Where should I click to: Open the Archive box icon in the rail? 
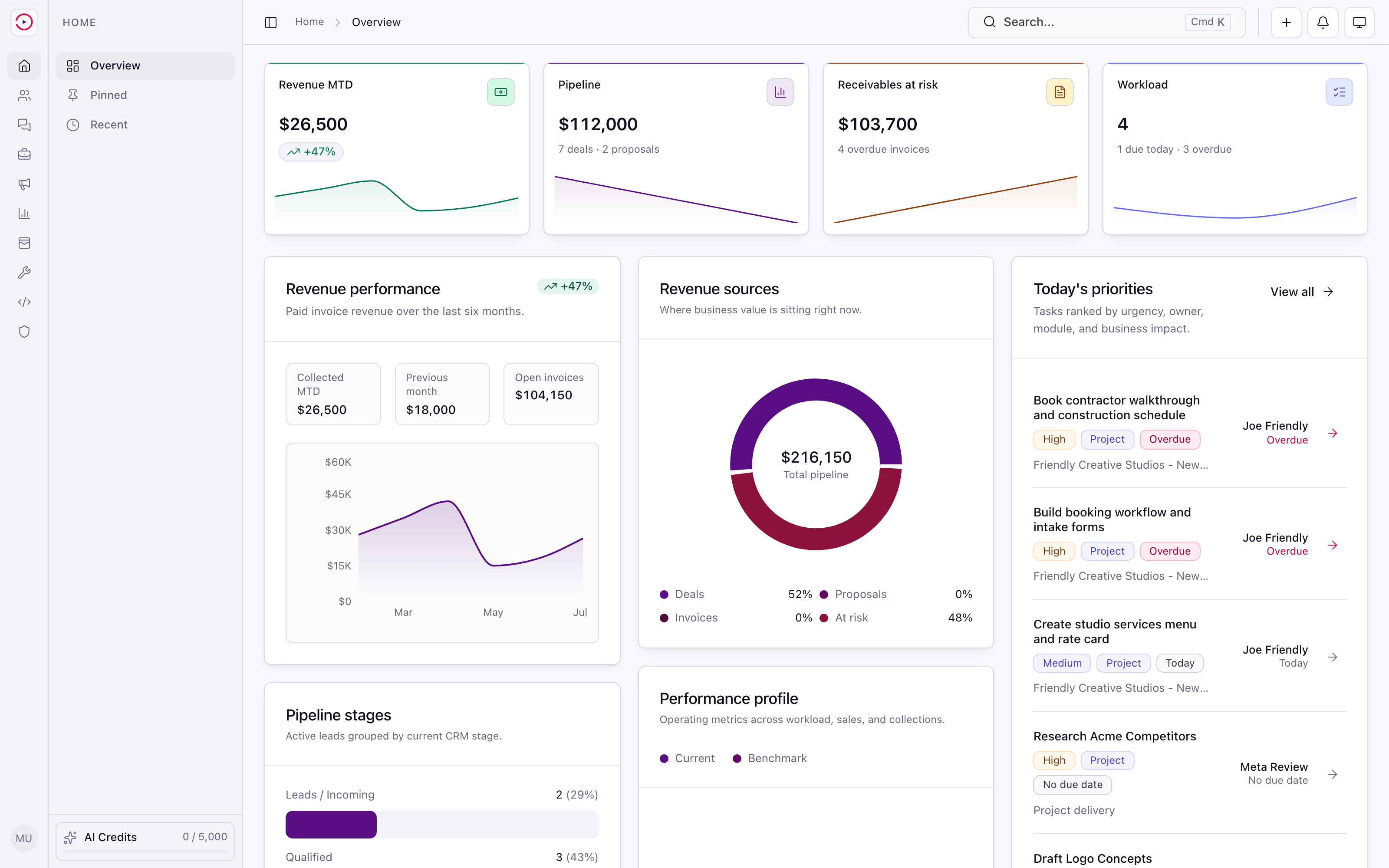[x=24, y=243]
